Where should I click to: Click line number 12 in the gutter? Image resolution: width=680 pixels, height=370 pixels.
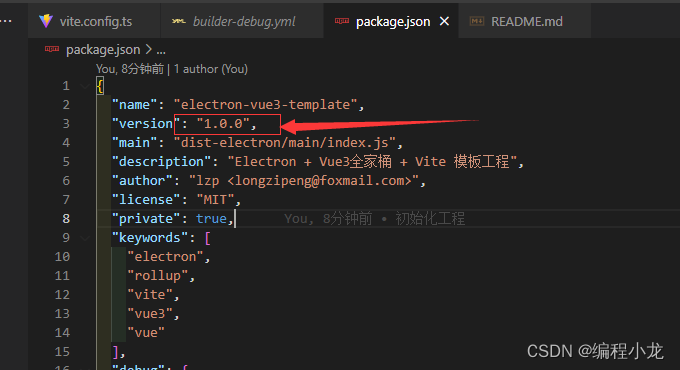pos(62,295)
